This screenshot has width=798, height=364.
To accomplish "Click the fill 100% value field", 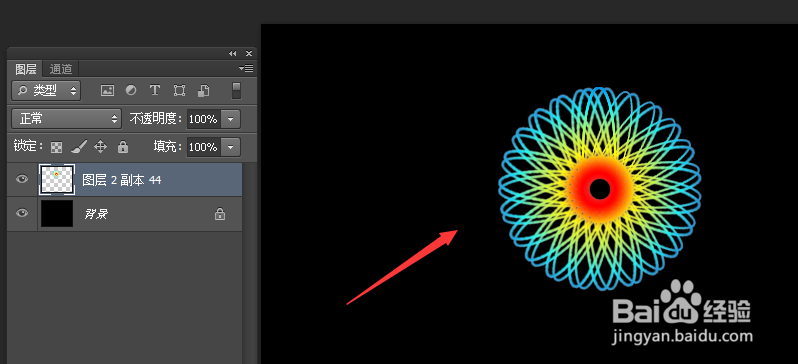I will click(204, 147).
